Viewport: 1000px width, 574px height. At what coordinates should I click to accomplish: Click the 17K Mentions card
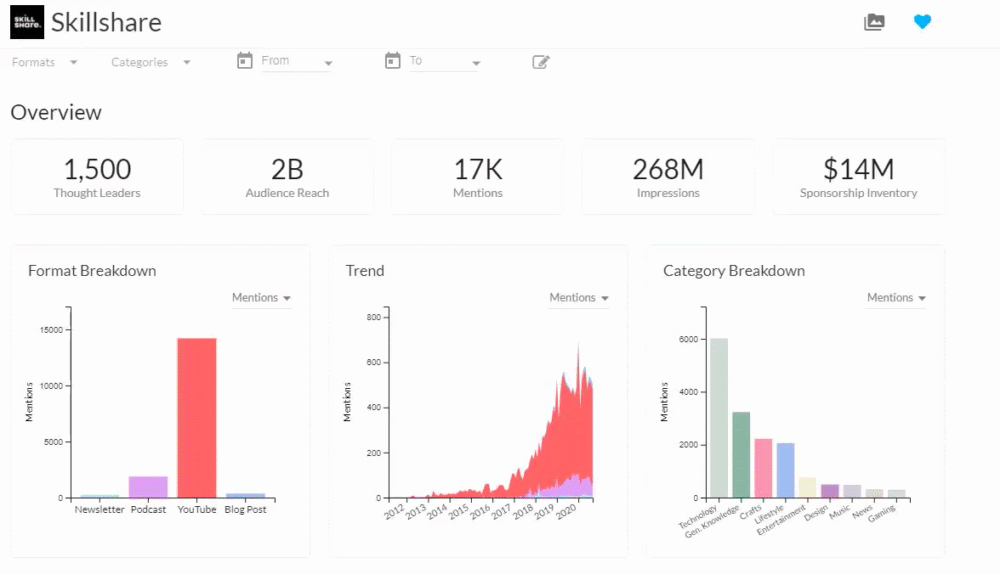[478, 177]
